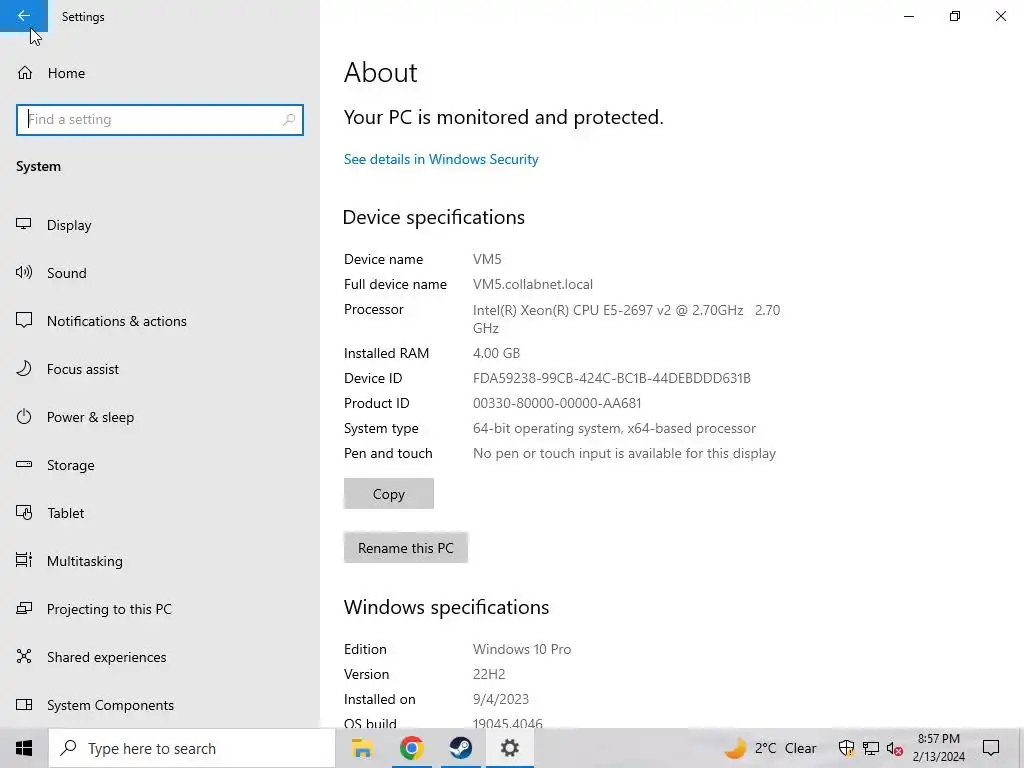Click the Notifications & actions icon
The width and height of the screenshot is (1024, 768).
click(x=24, y=321)
